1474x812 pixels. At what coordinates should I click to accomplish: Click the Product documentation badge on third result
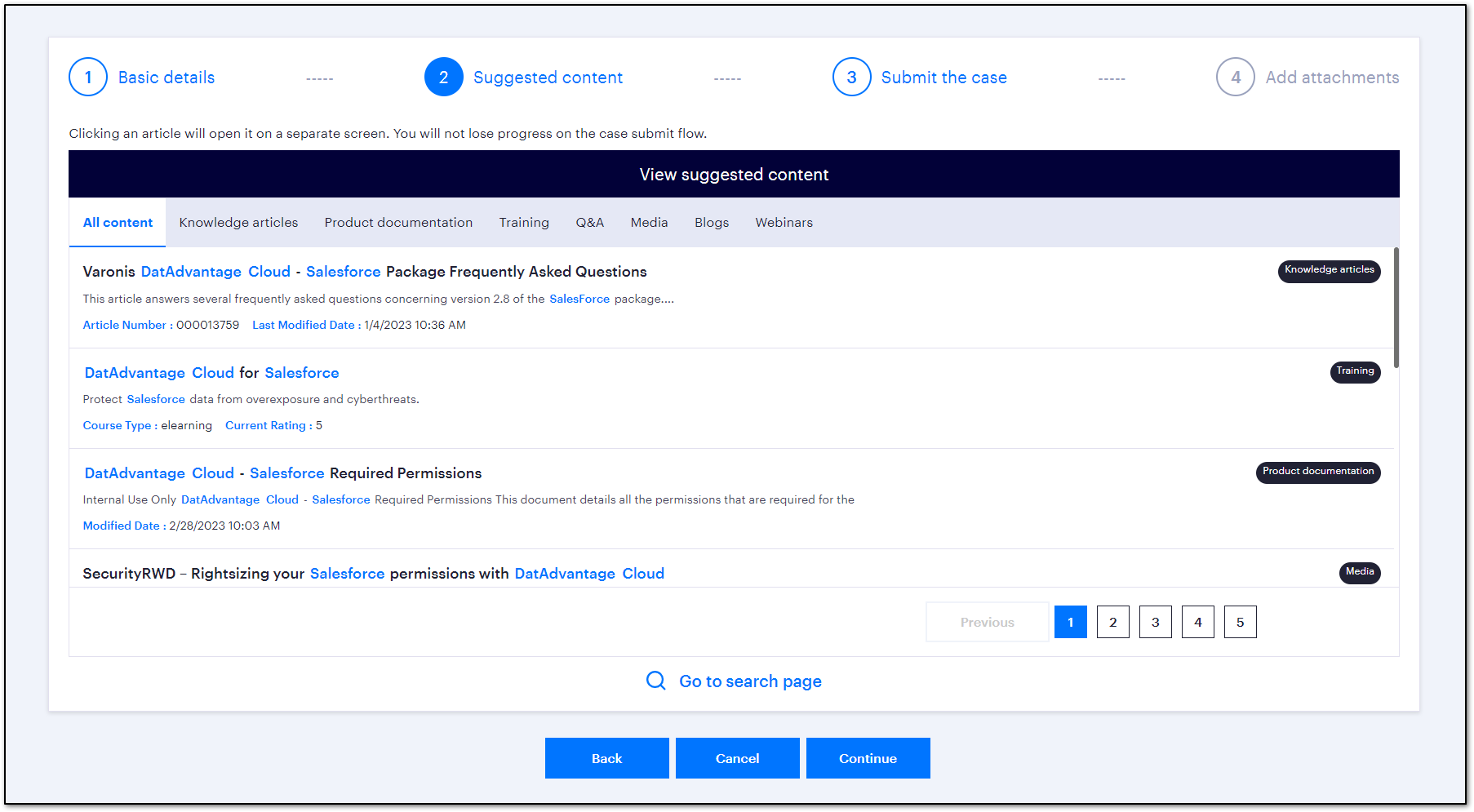tap(1318, 473)
